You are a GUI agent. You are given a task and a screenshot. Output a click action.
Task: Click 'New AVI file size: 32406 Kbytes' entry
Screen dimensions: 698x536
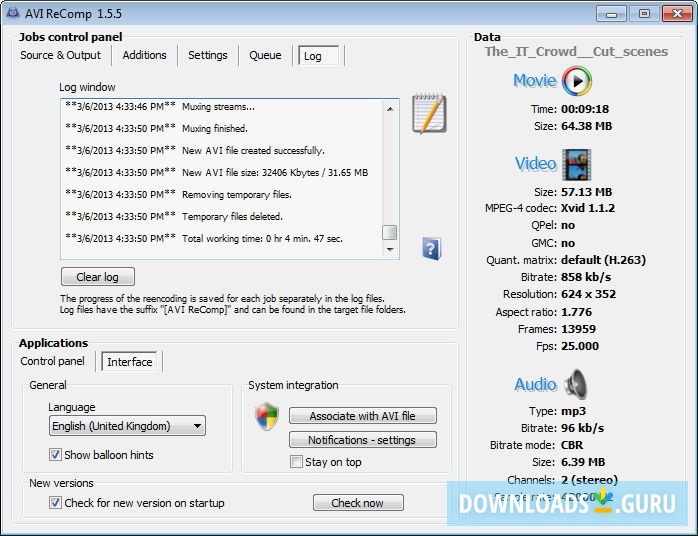(216, 172)
